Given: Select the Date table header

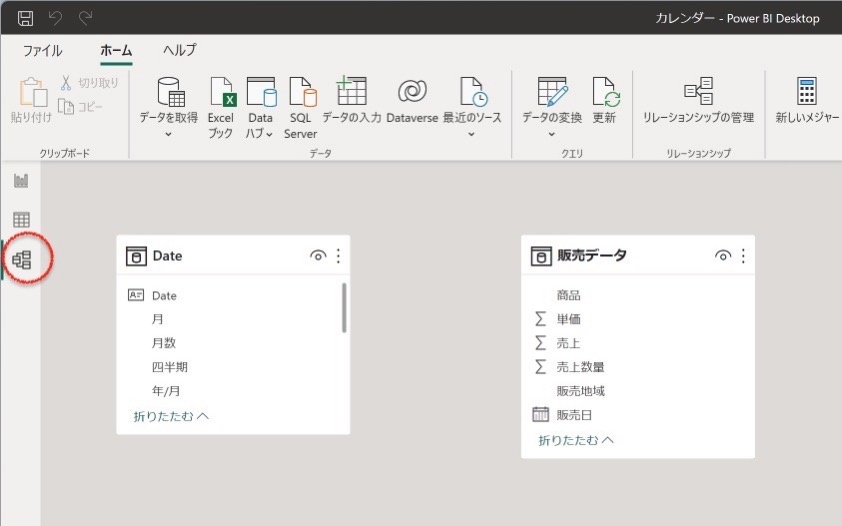Looking at the screenshot, I should [233, 255].
